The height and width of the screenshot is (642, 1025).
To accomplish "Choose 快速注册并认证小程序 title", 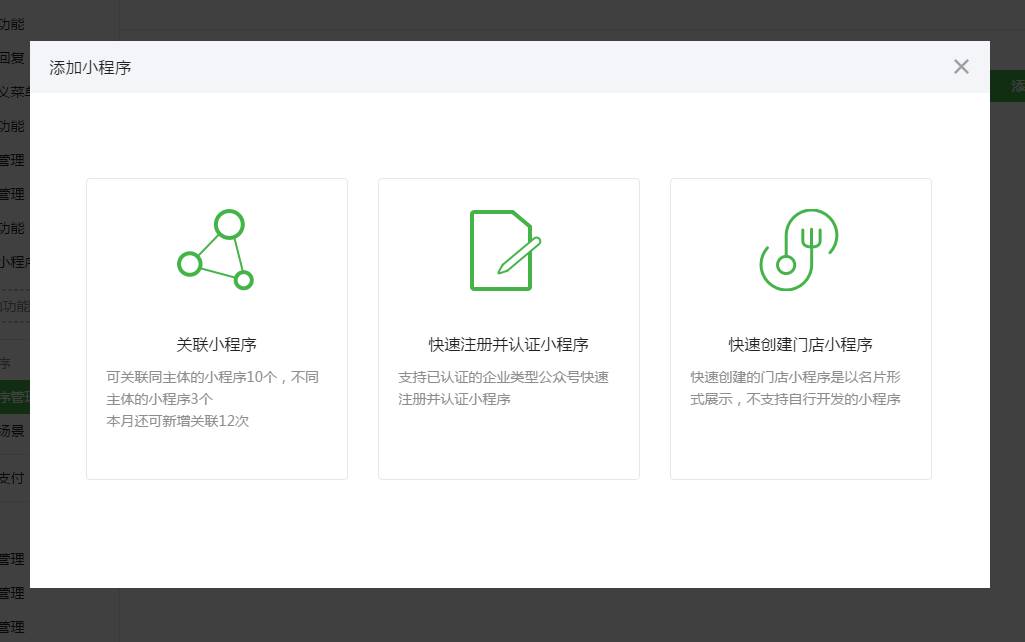I will (x=508, y=344).
